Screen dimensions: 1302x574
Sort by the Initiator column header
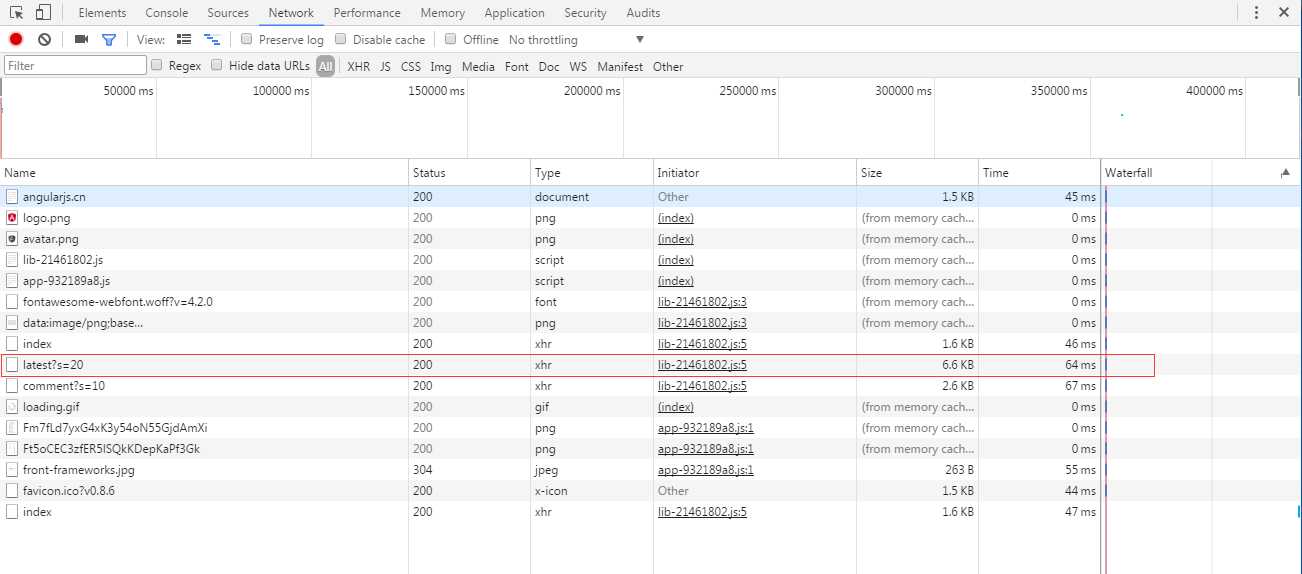pyautogui.click(x=755, y=173)
